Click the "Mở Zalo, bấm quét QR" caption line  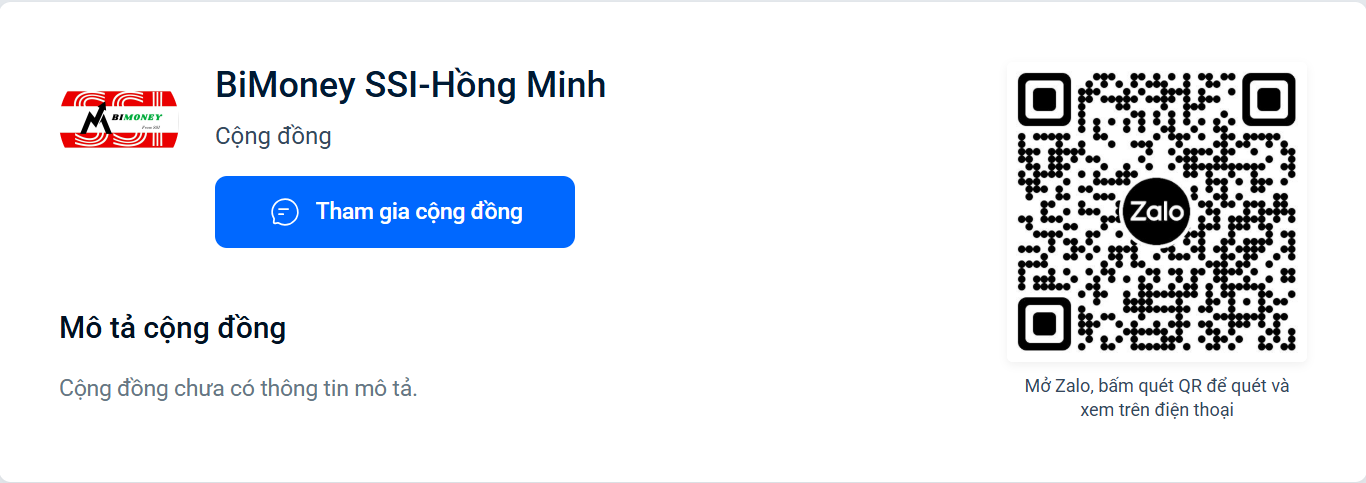1156,386
